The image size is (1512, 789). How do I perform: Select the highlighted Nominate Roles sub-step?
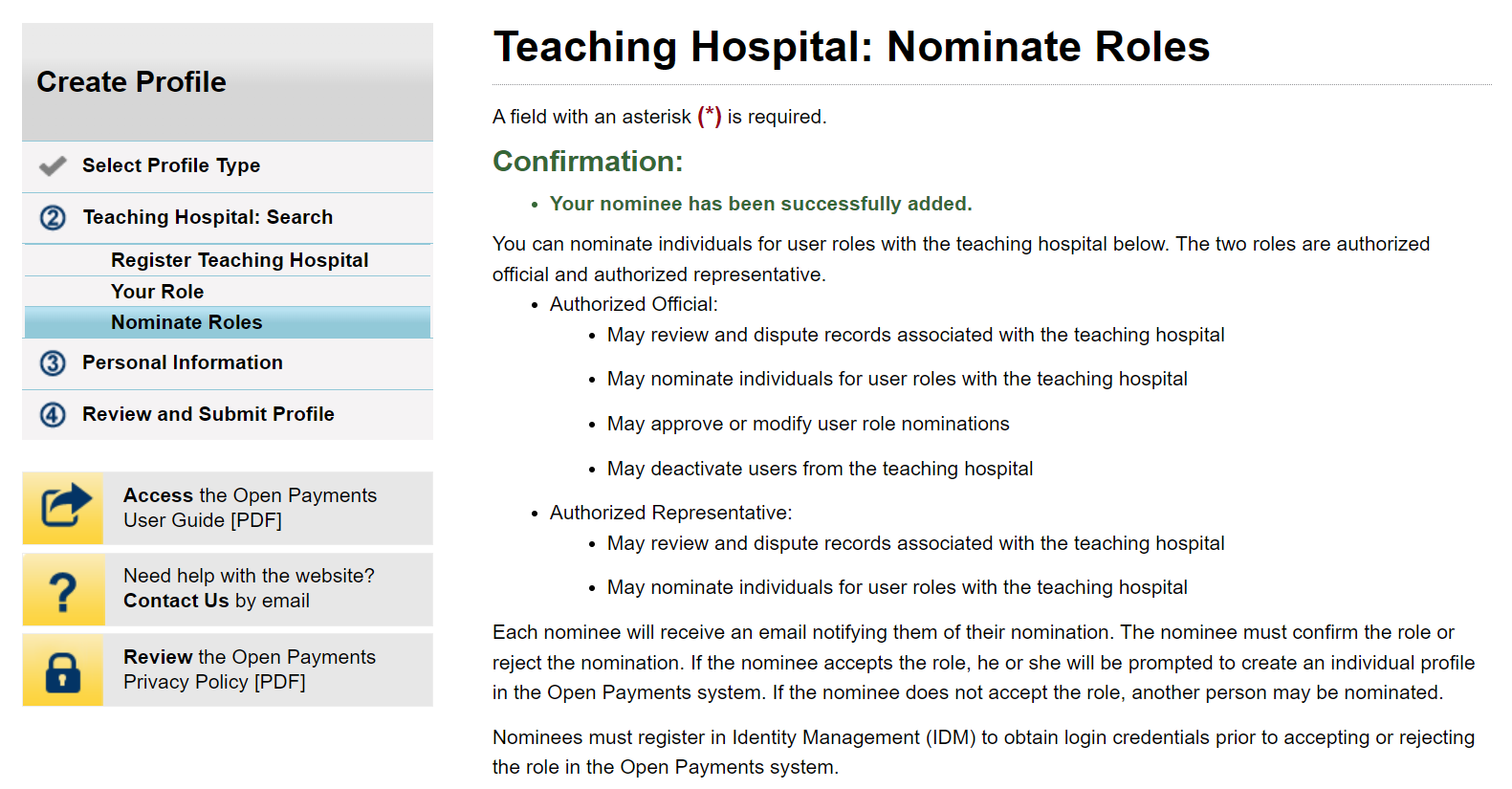pyautogui.click(x=186, y=322)
